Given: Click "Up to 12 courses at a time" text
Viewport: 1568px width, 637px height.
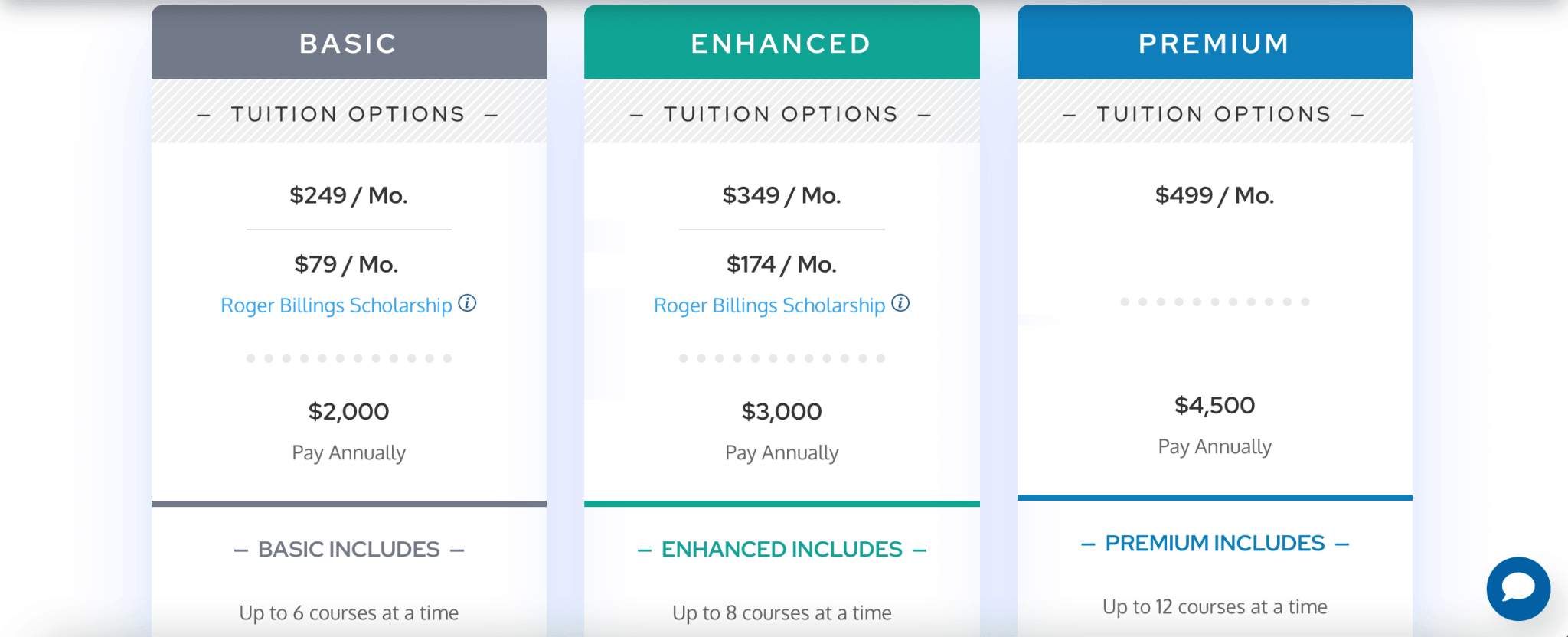Looking at the screenshot, I should pos(1214,606).
